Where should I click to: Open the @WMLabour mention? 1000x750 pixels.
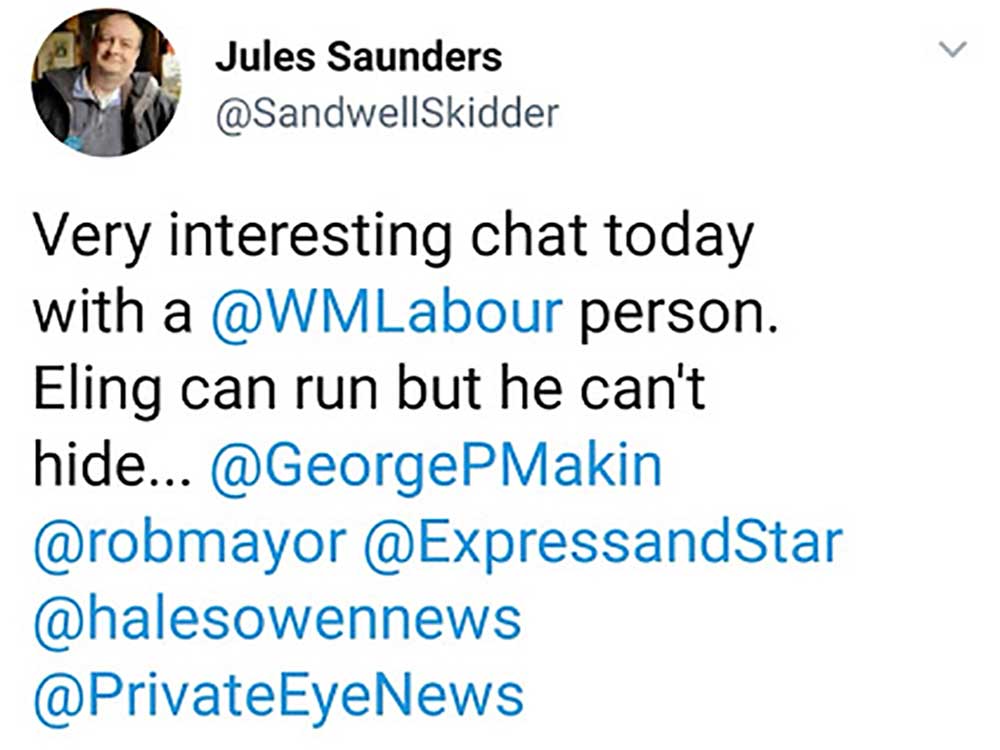pos(387,313)
